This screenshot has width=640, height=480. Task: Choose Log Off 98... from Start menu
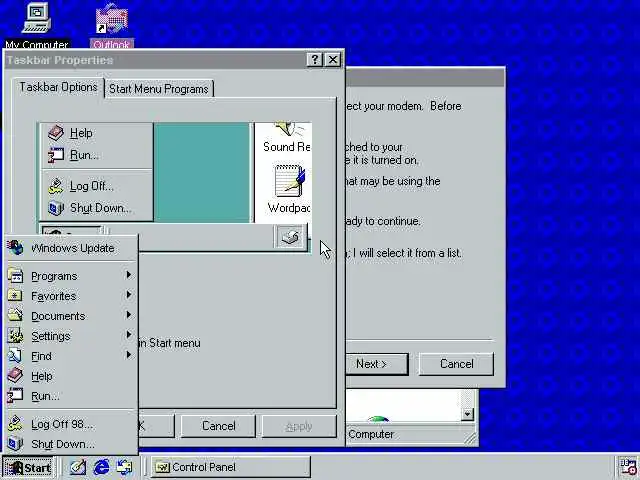coord(72,424)
